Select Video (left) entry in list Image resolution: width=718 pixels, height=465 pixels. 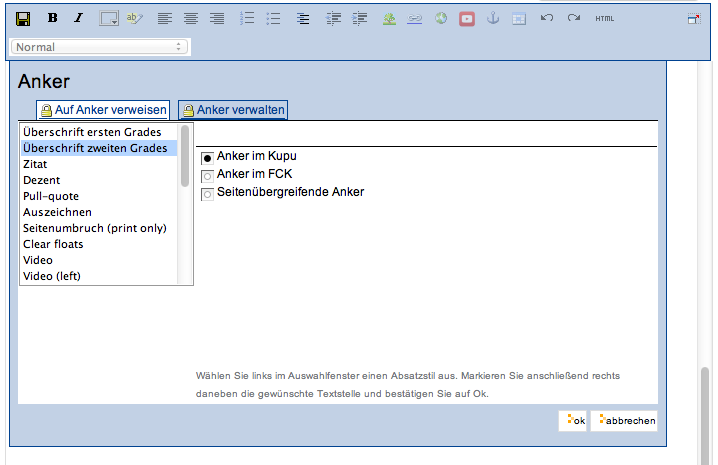pos(99,276)
